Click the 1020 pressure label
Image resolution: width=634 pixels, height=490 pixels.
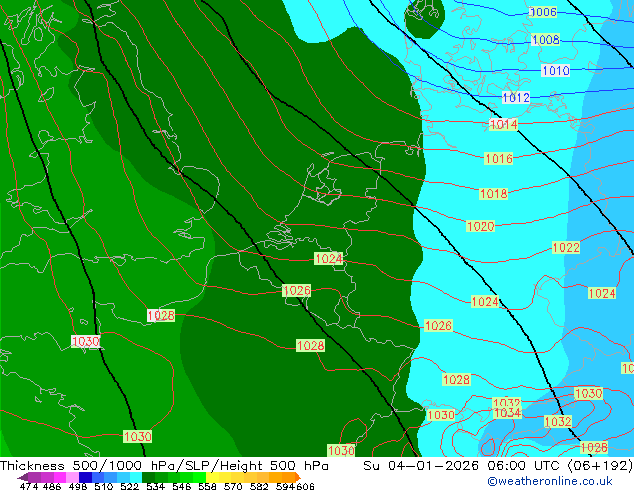(x=480, y=226)
